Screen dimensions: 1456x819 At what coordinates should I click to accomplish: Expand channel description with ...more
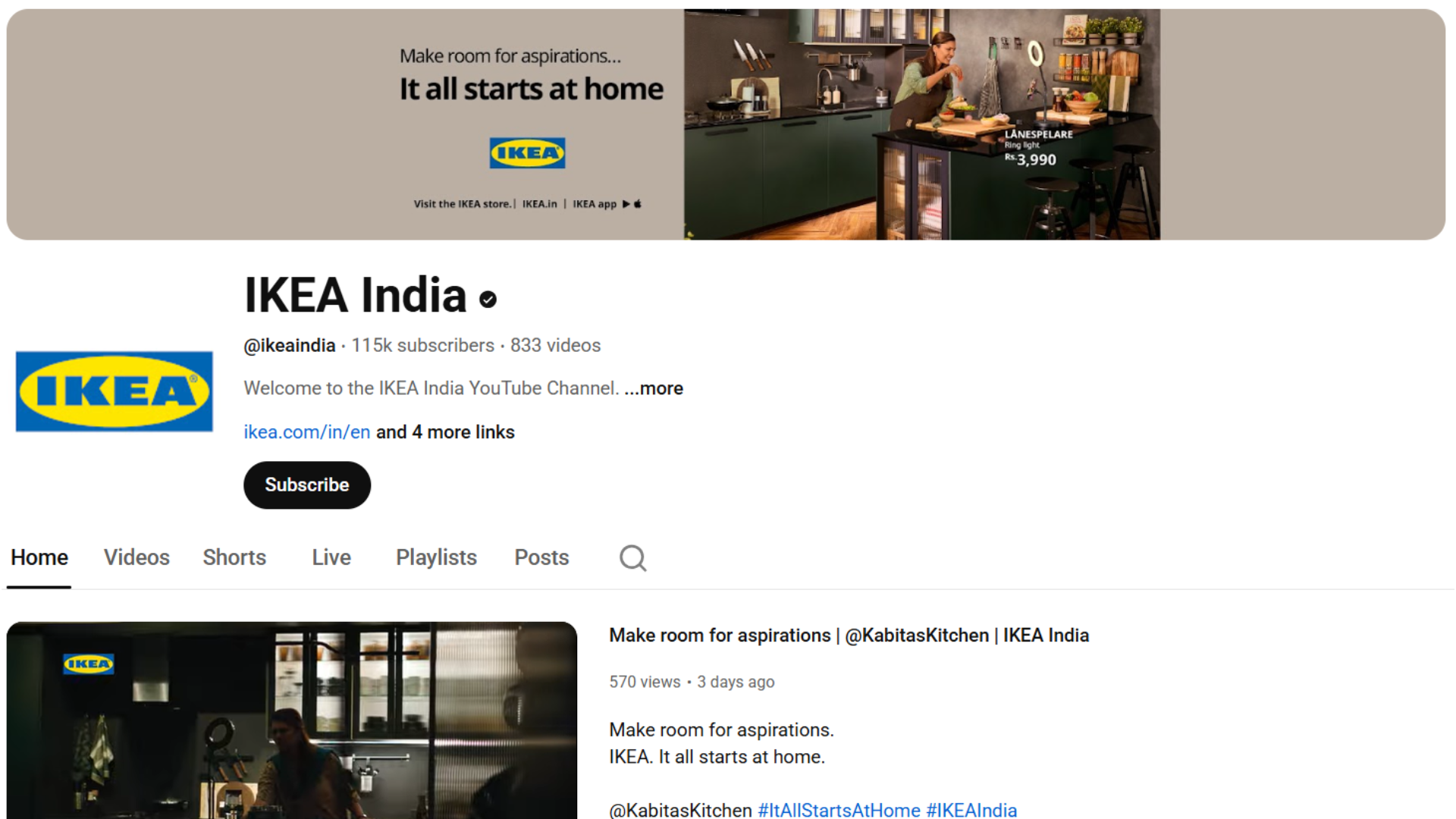tap(654, 388)
